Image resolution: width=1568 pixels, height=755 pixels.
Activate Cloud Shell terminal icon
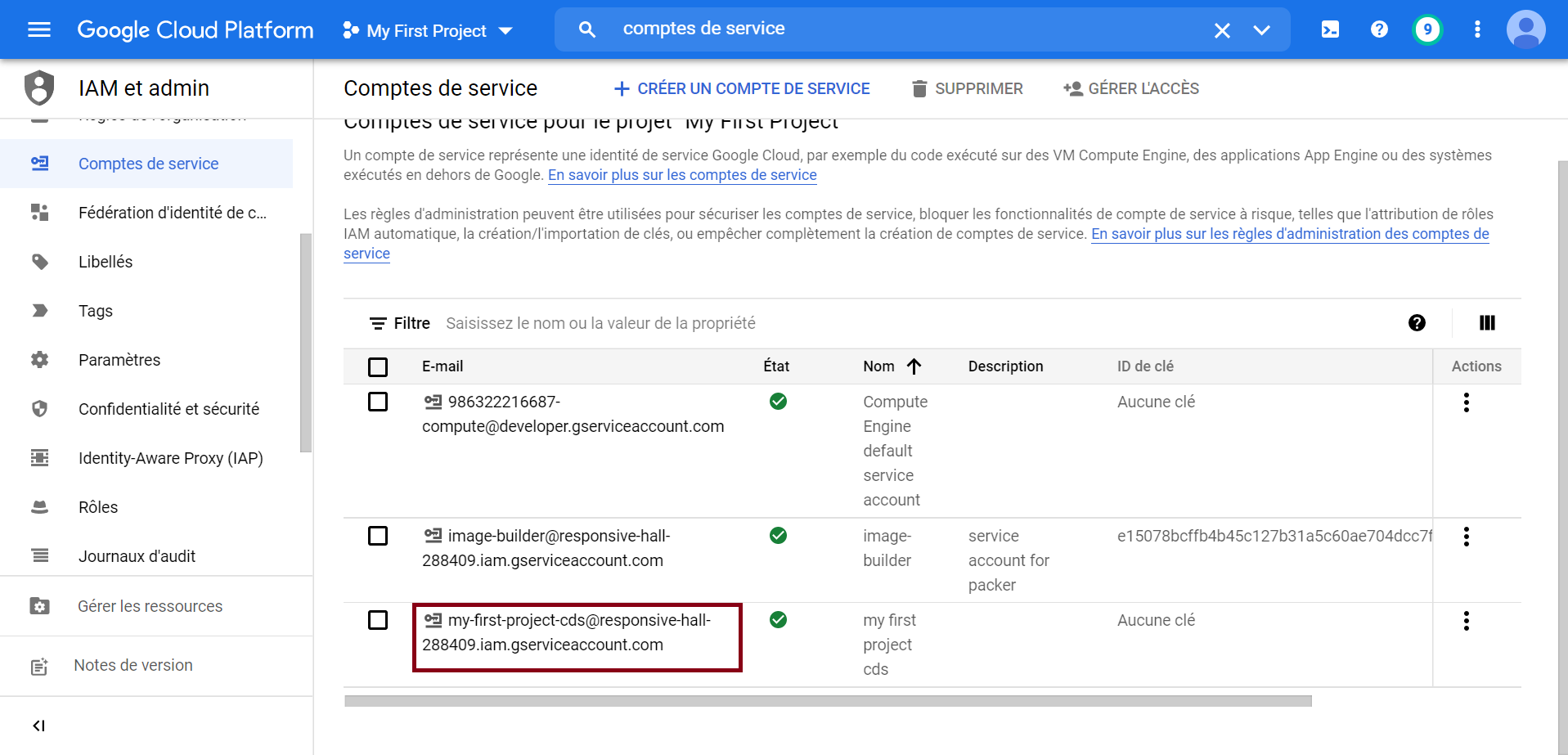(1330, 30)
